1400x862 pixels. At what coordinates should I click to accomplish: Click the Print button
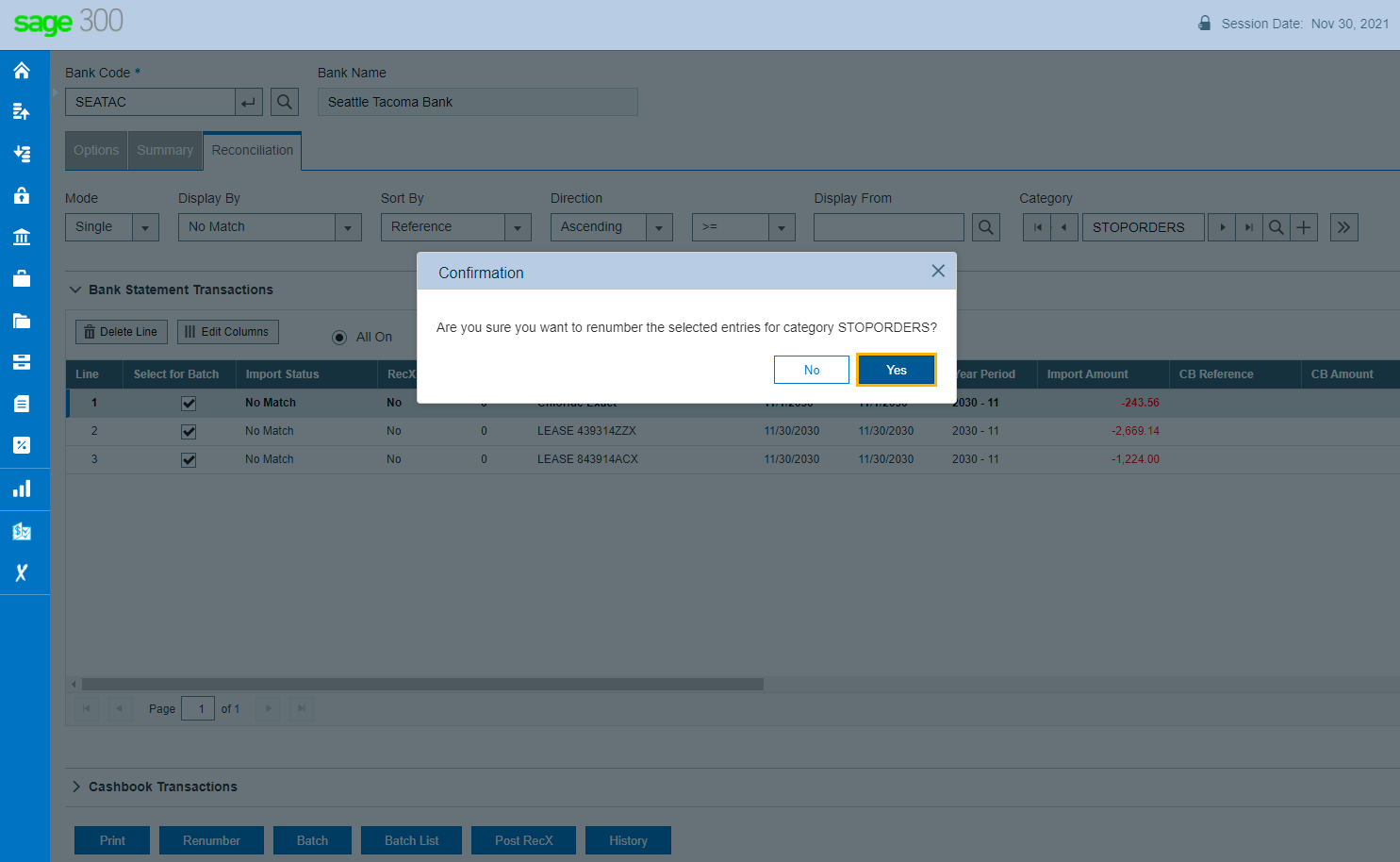click(x=112, y=840)
